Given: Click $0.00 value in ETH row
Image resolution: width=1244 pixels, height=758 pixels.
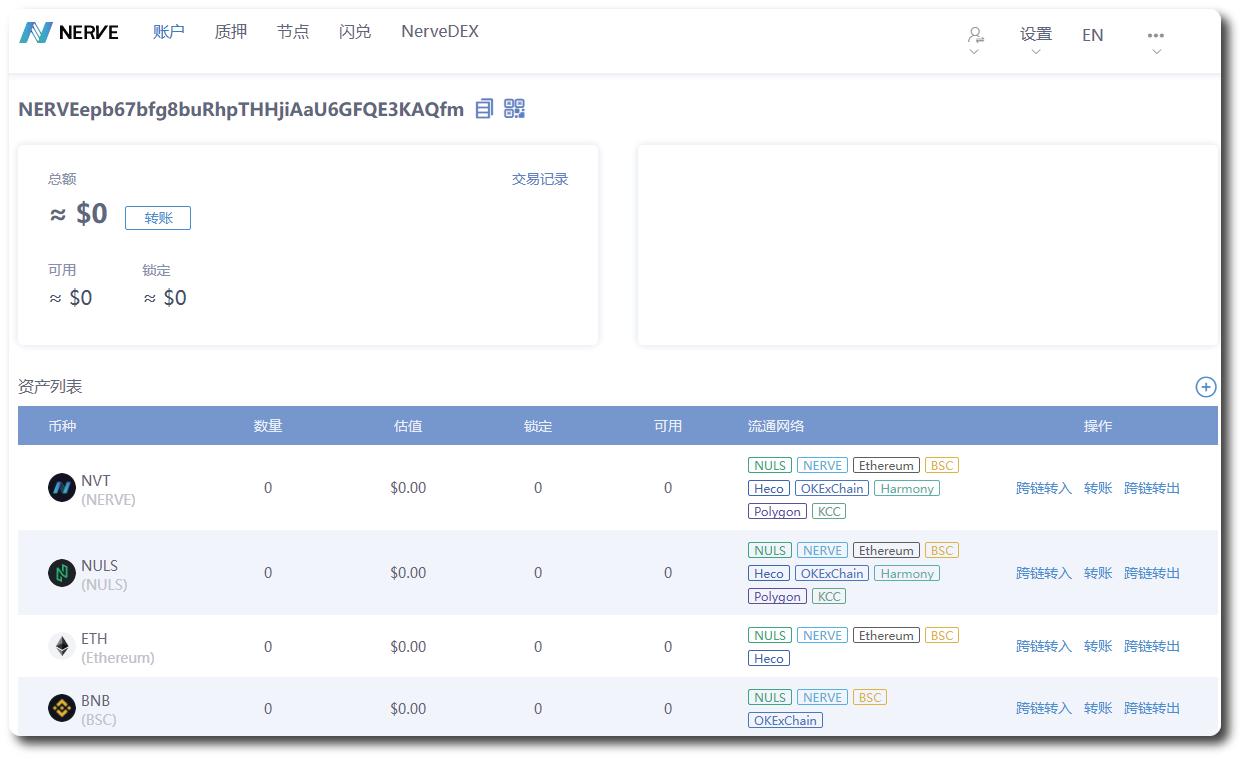Looking at the screenshot, I should (x=408, y=647).
